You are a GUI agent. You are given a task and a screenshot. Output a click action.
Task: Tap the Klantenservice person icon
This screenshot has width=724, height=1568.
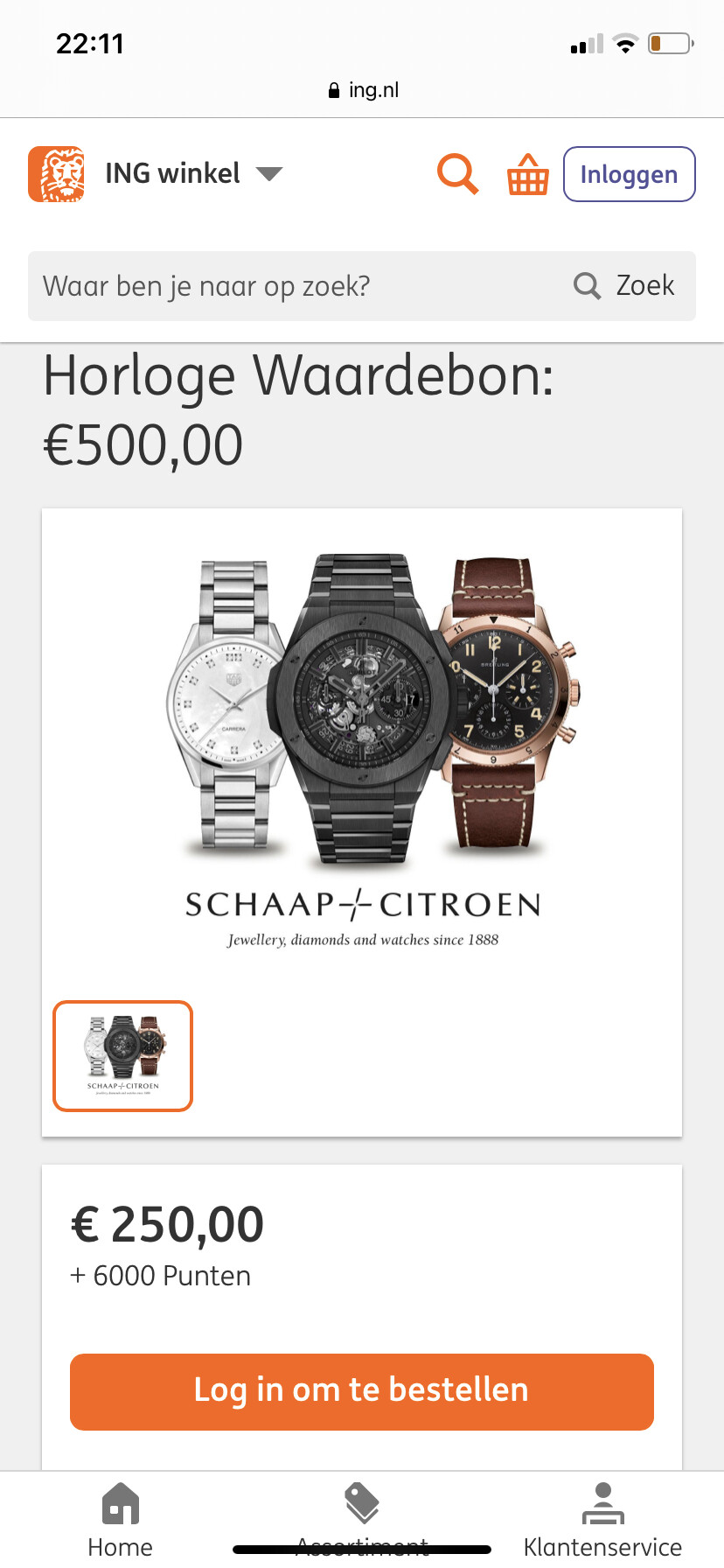click(x=602, y=1503)
